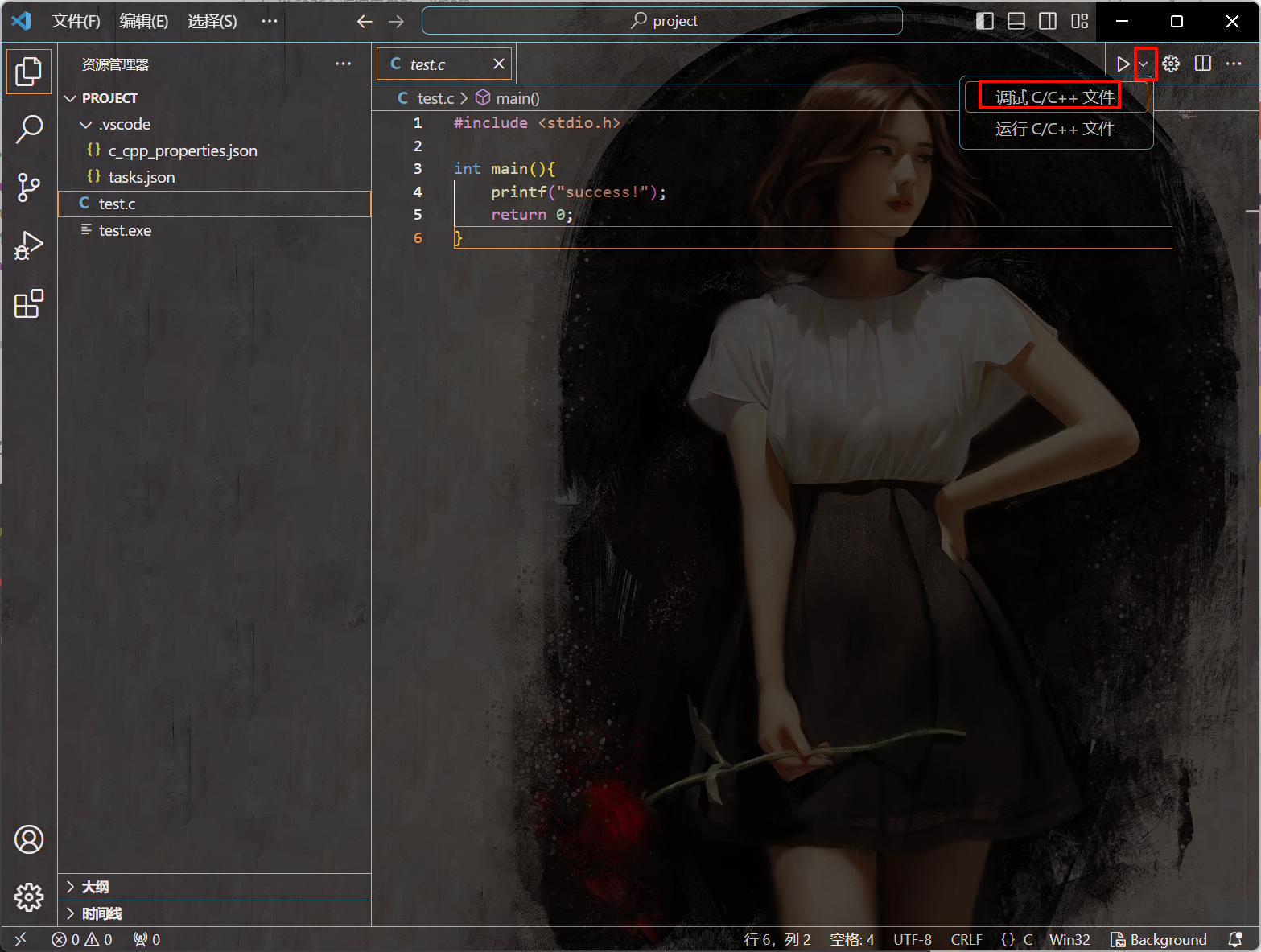
Task: Toggle the primary side bar layout icon
Action: (985, 21)
